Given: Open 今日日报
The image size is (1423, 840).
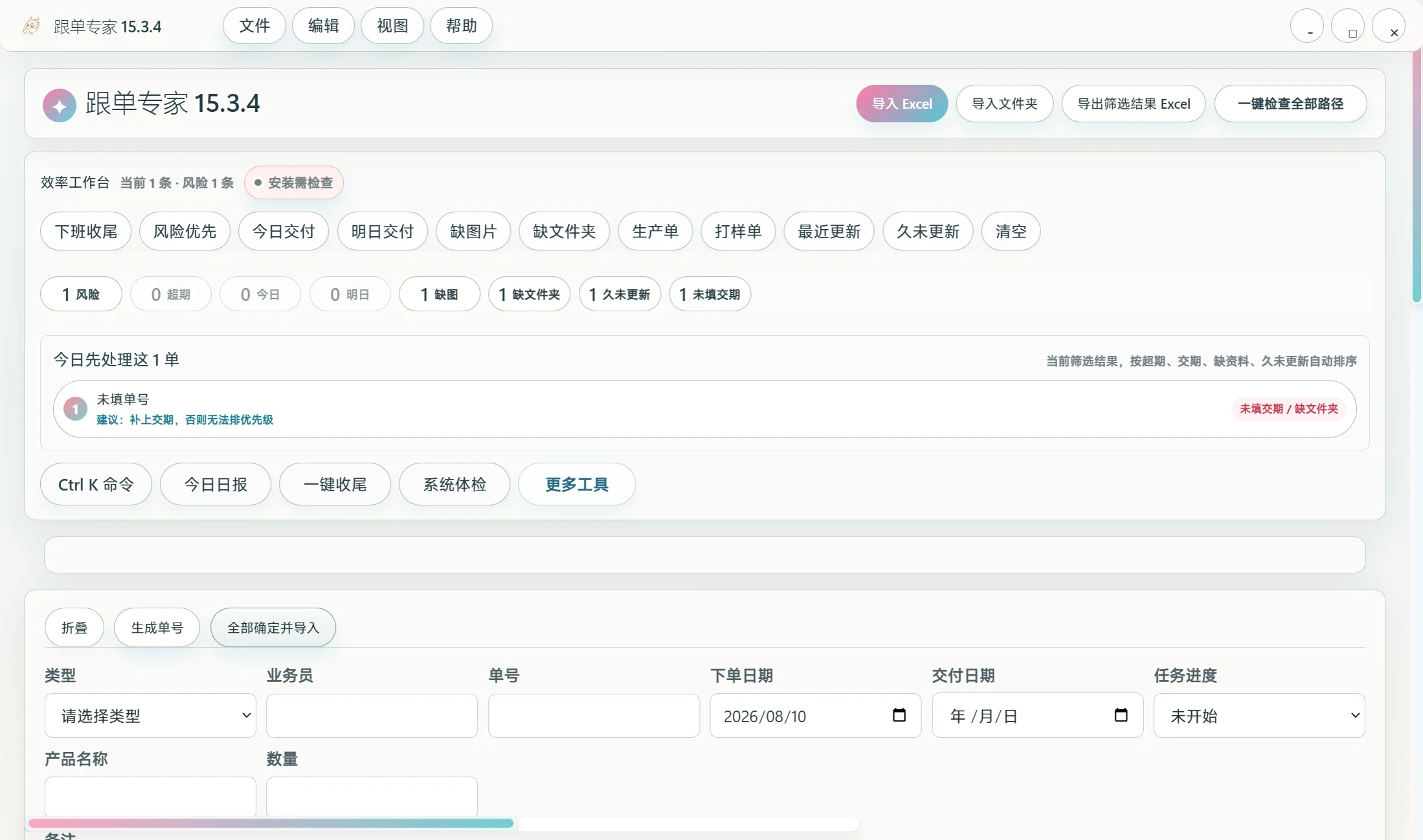Looking at the screenshot, I should [x=216, y=484].
